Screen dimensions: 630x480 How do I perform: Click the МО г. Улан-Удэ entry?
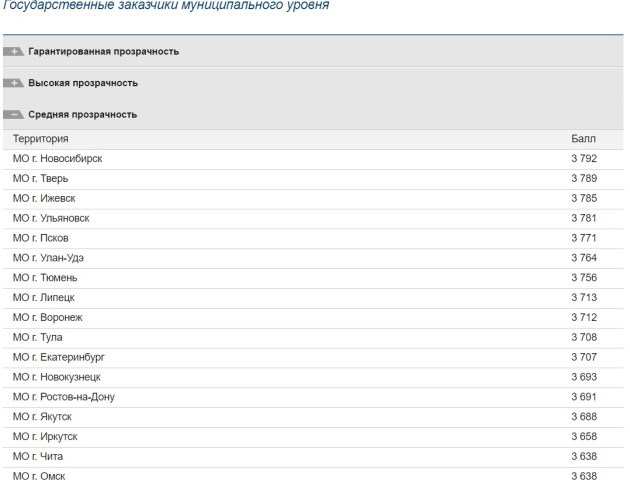[49, 258]
